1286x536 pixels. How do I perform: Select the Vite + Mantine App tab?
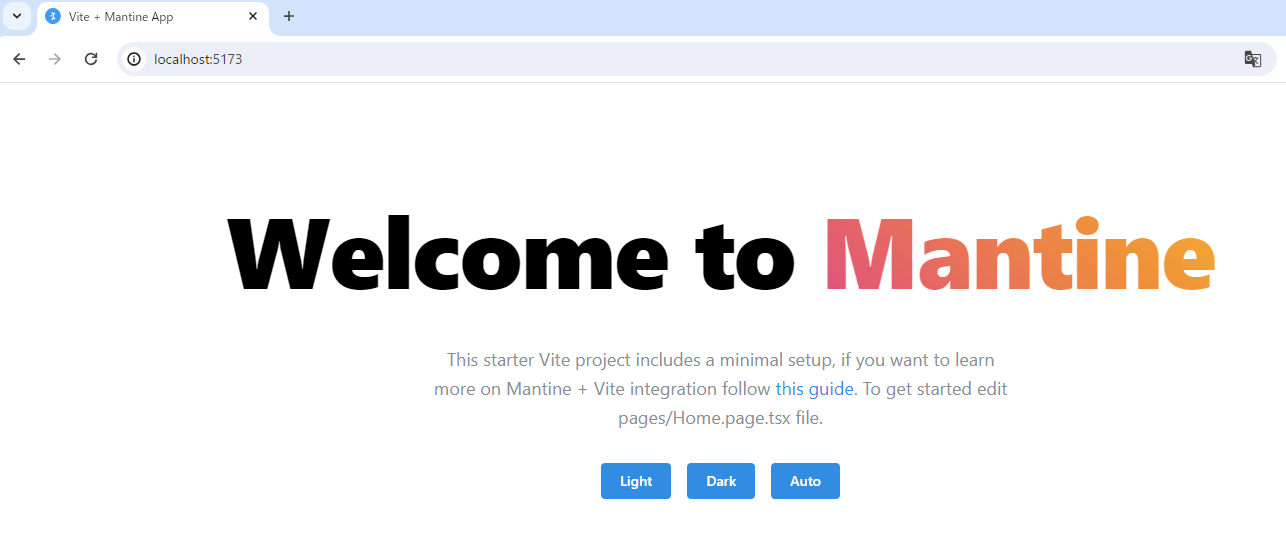(x=152, y=17)
